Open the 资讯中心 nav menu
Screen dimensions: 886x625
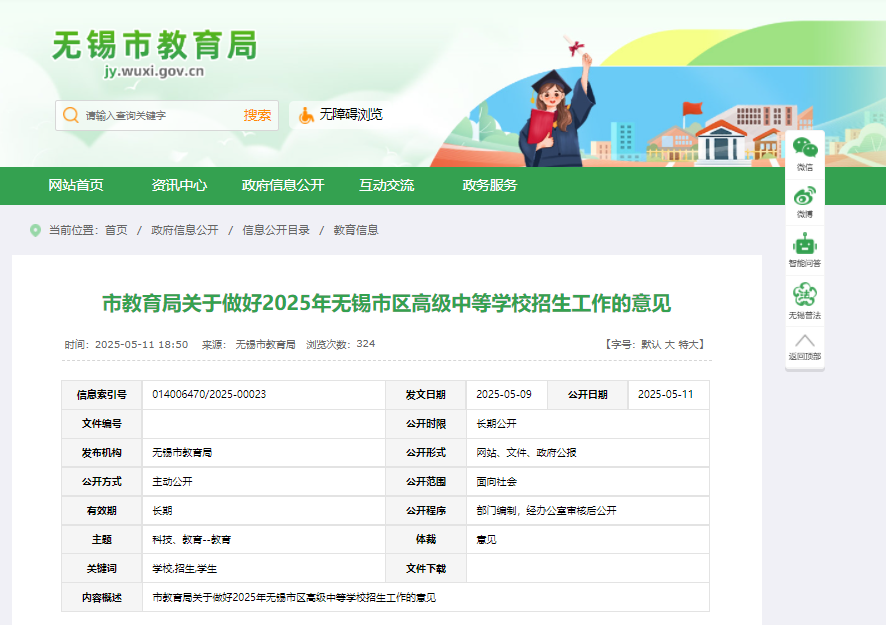[179, 185]
